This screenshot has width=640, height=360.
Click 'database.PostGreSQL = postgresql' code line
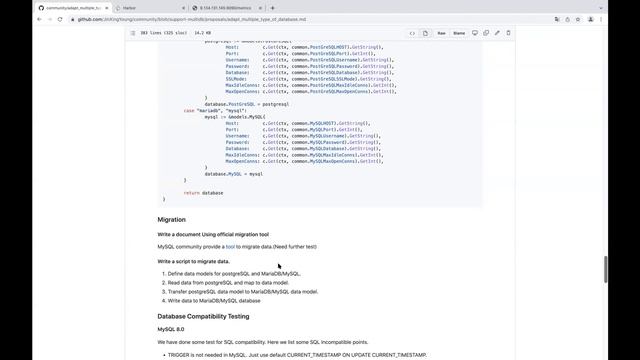[247, 104]
